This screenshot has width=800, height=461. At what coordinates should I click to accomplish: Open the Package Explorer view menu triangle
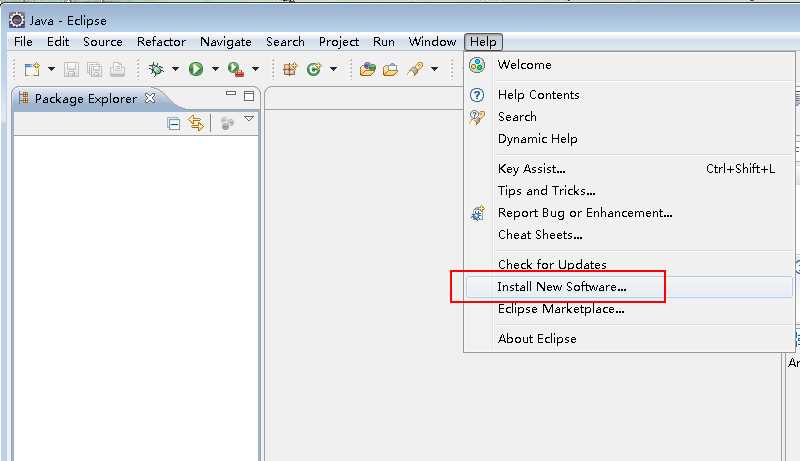tap(249, 118)
